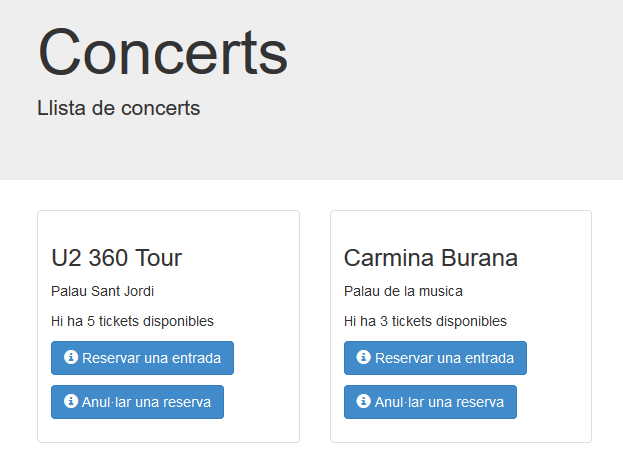Click info icon on Carmina Burana Anul·lar button
This screenshot has height=465, width=623.
pyautogui.click(x=364, y=401)
